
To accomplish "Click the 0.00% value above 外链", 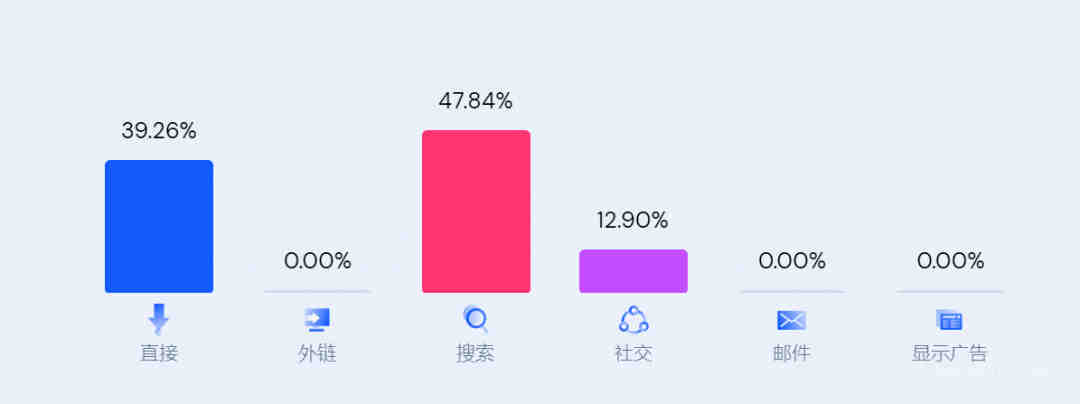I will tap(318, 261).
